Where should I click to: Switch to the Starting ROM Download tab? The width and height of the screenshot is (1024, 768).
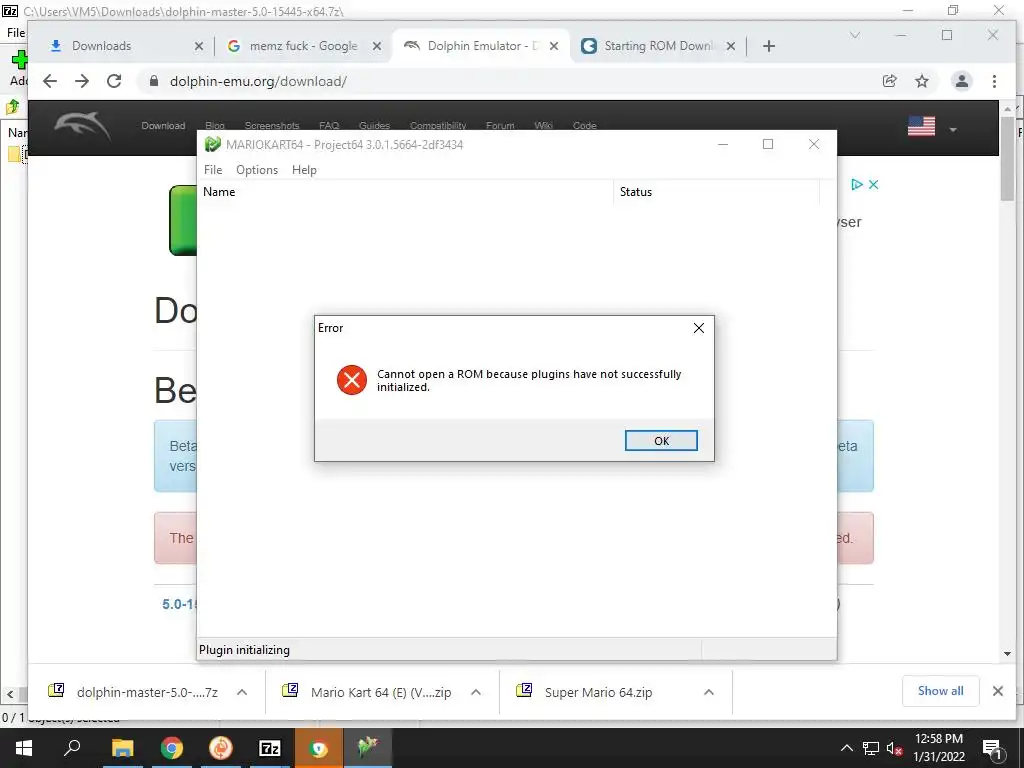click(658, 46)
